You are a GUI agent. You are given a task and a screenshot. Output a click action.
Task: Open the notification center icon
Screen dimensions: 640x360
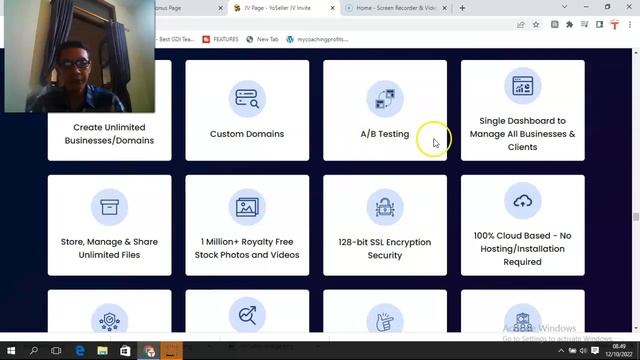pyautogui.click(x=595, y=351)
